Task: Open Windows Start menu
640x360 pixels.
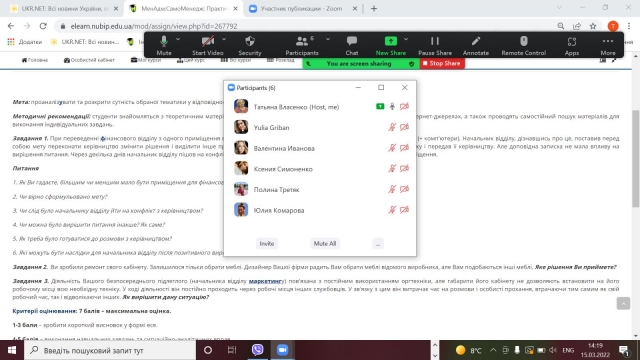Action: 12,350
